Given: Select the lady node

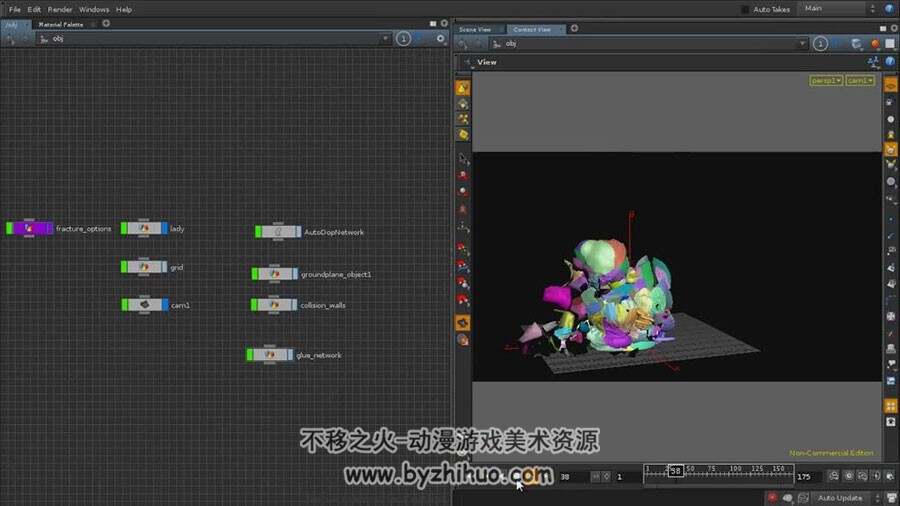Looking at the screenshot, I should (144, 228).
